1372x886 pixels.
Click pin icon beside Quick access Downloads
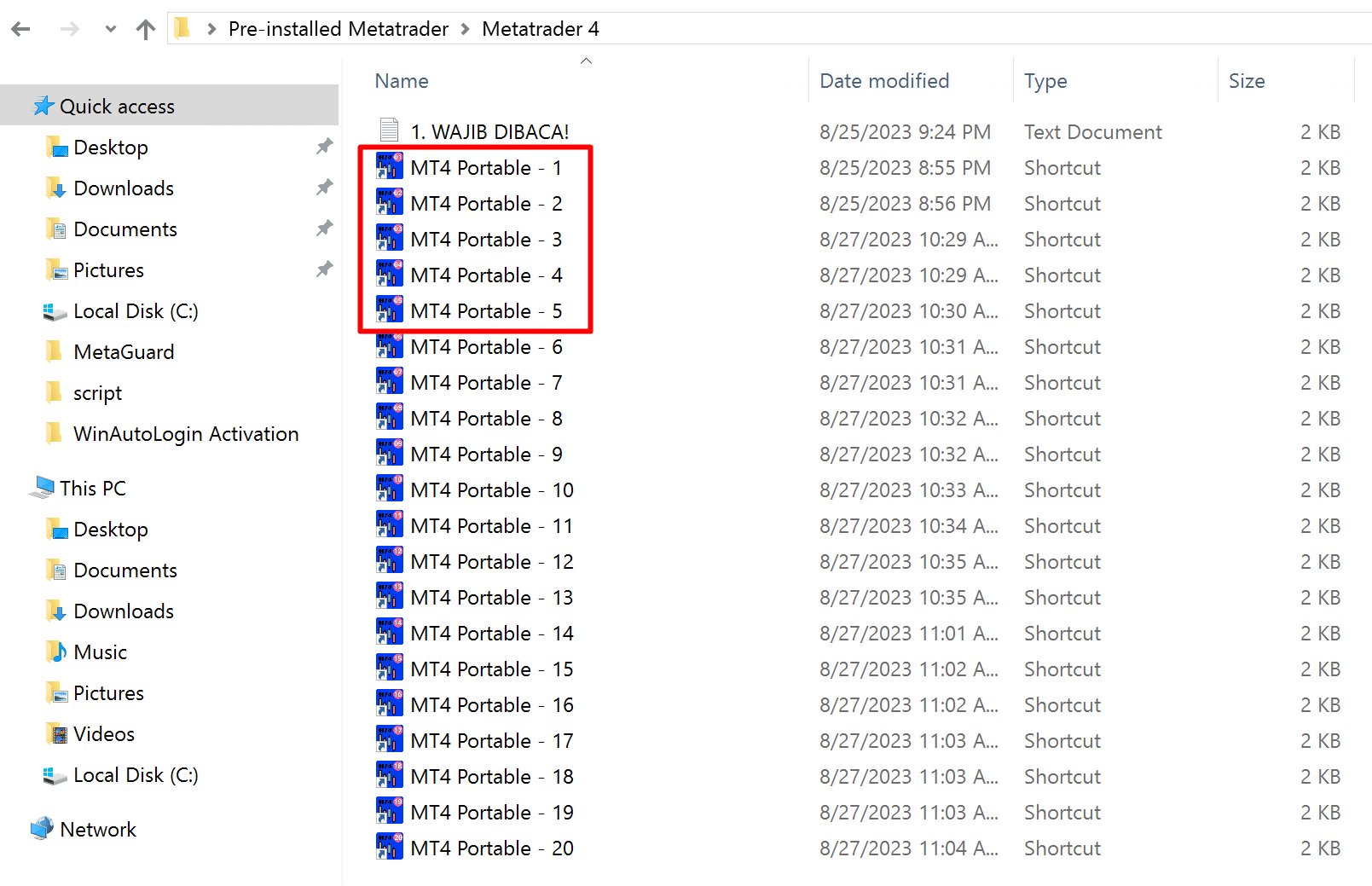click(324, 188)
